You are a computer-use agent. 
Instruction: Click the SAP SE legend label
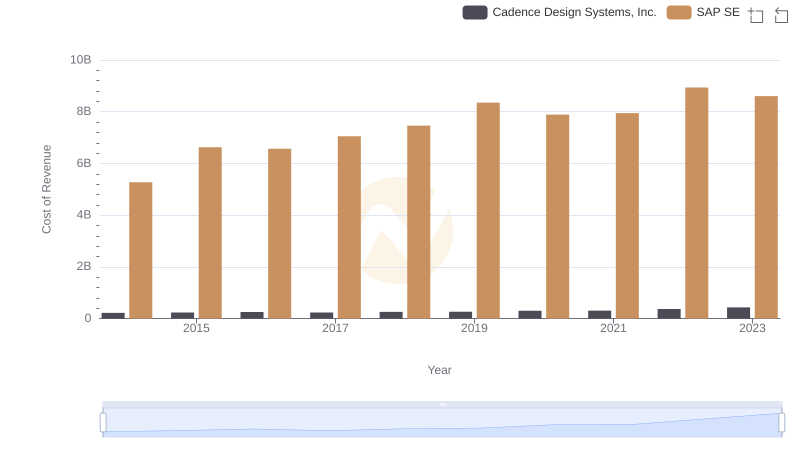[718, 12]
